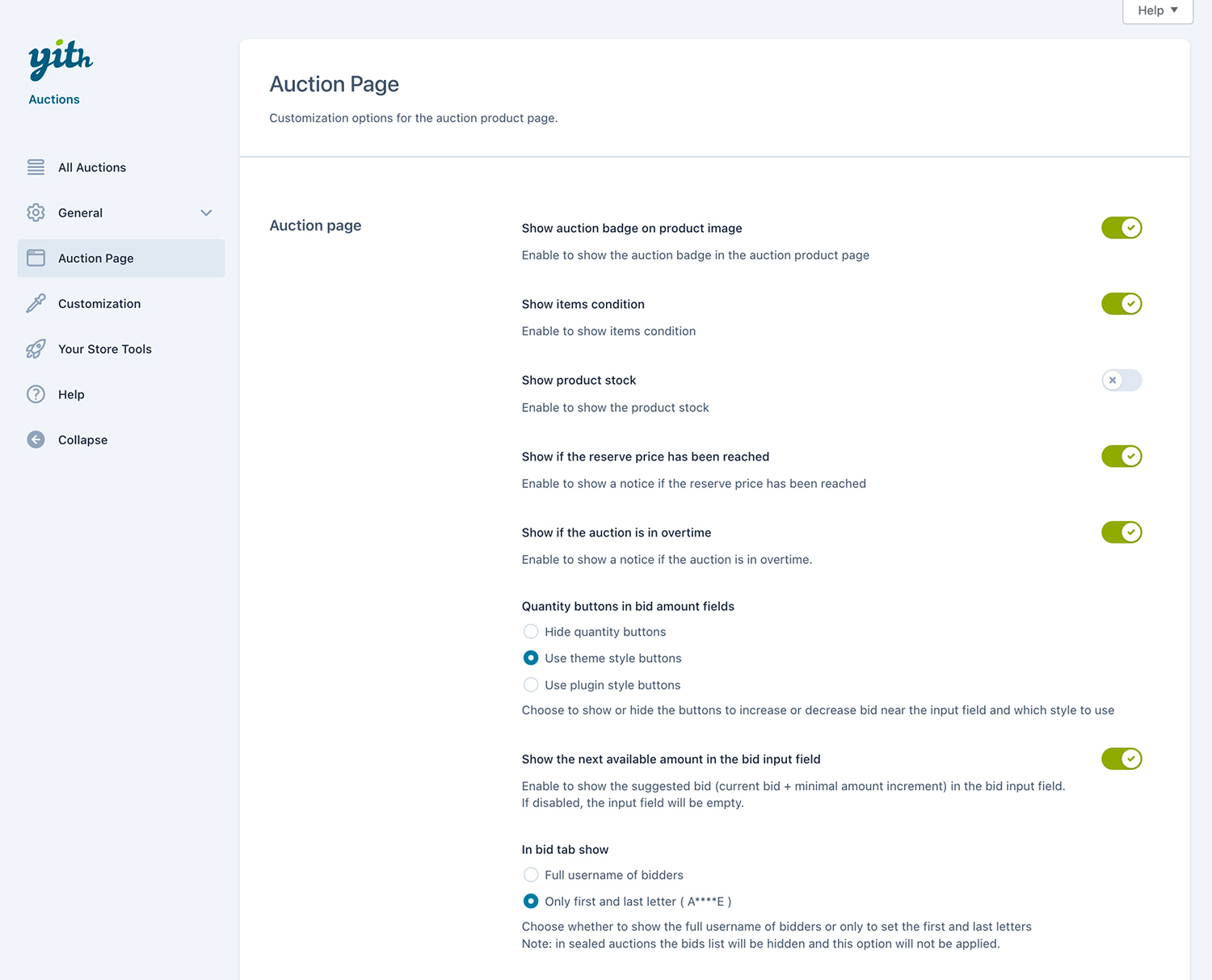Expand the General submenu chevron
The width and height of the screenshot is (1212, 980).
click(206, 212)
